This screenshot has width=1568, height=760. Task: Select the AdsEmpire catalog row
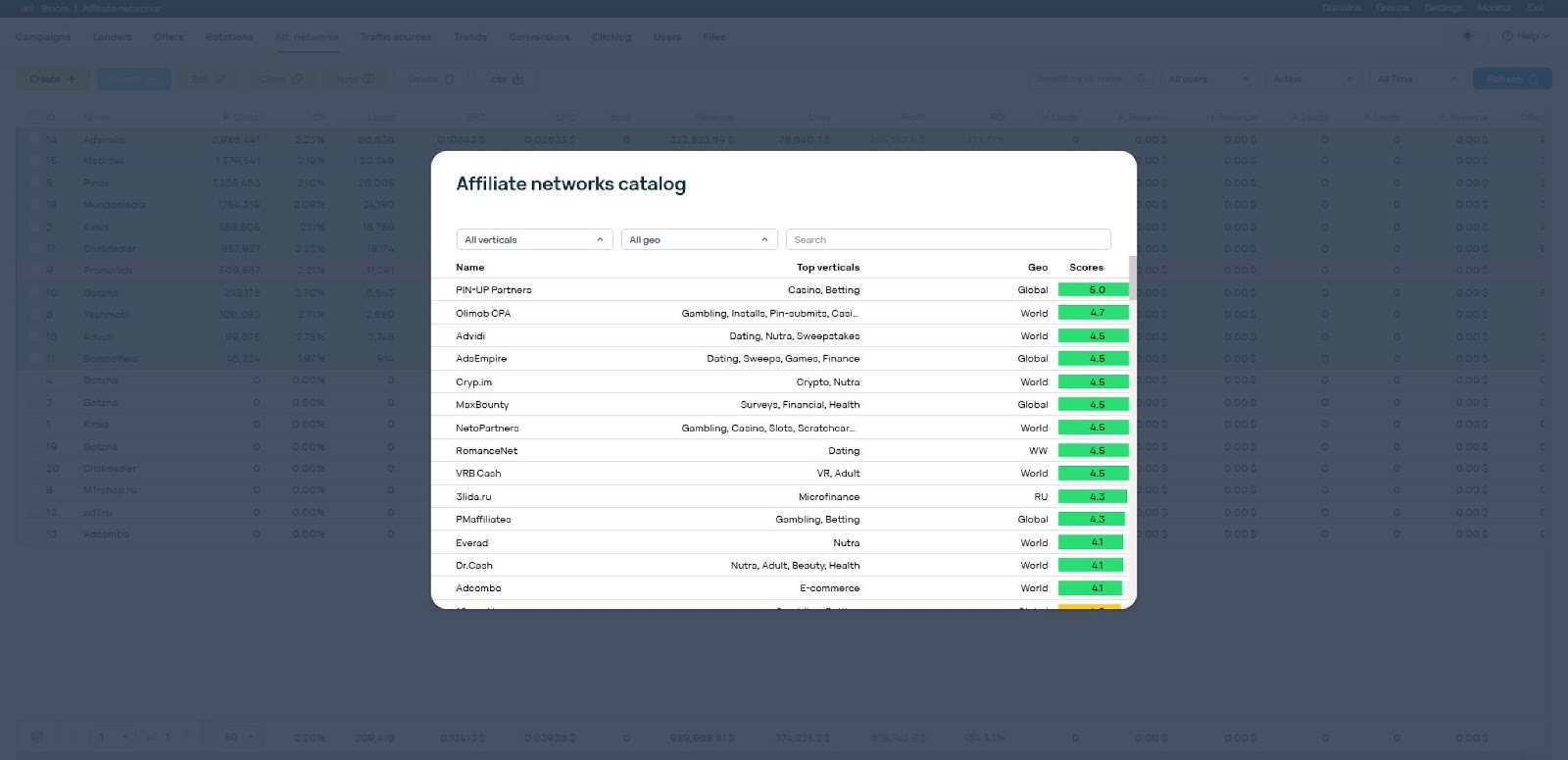(780, 359)
